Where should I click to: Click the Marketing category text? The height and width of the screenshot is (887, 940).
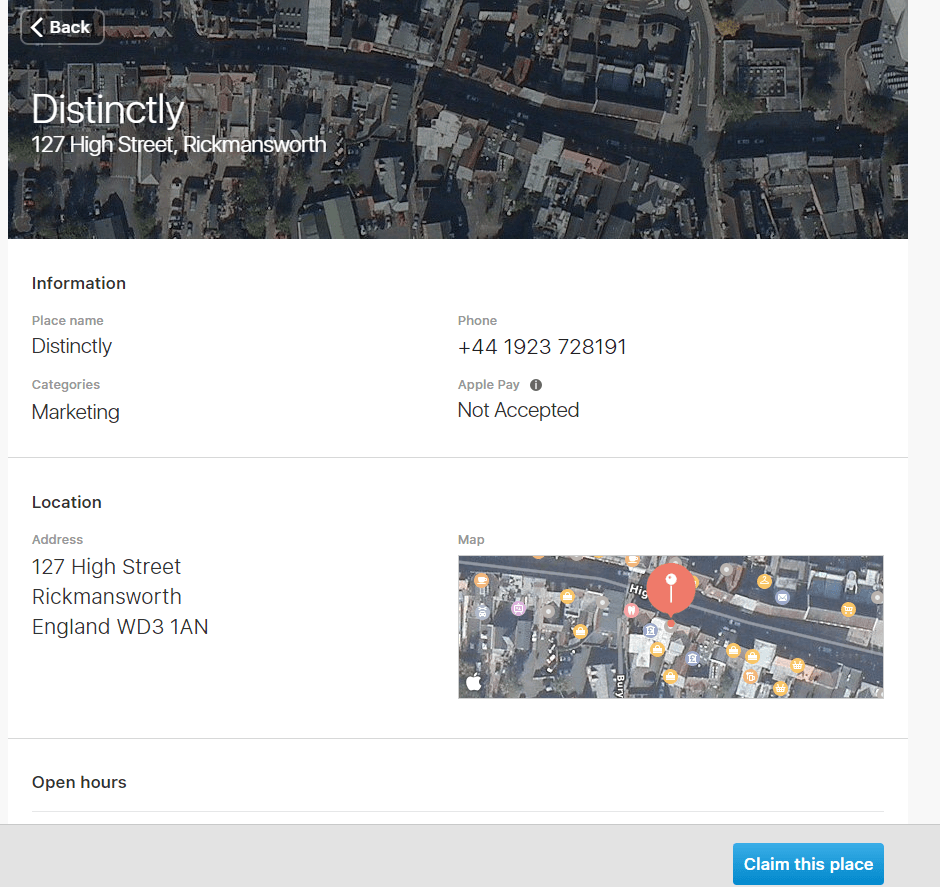click(75, 412)
